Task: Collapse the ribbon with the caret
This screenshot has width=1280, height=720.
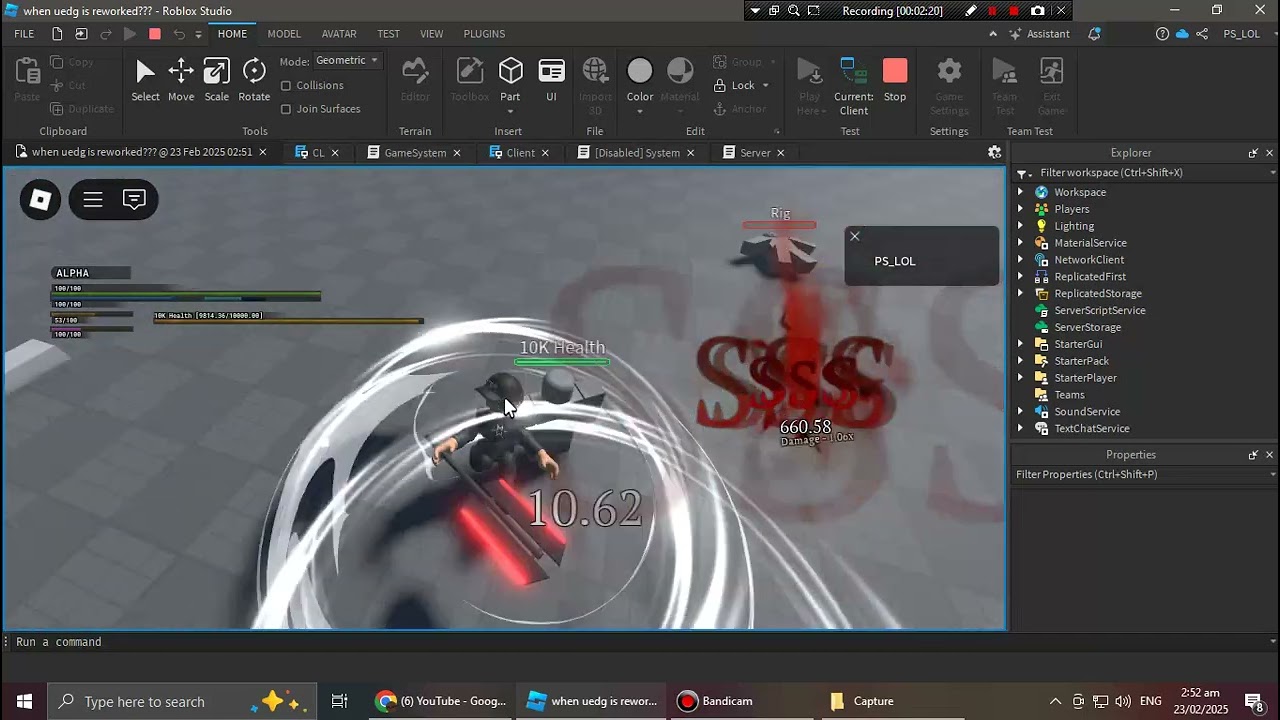Action: 992,34
